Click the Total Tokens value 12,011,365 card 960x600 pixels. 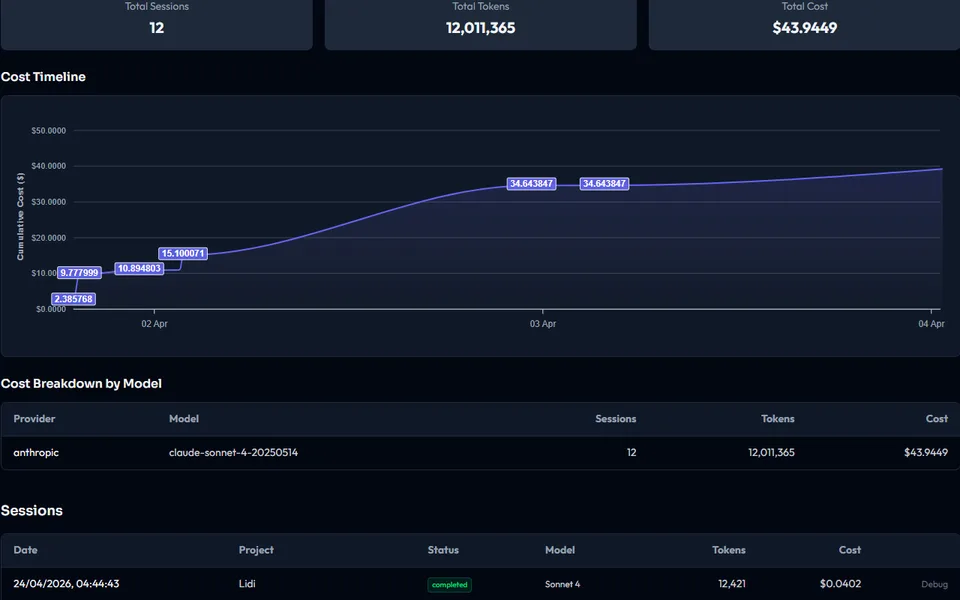point(481,28)
